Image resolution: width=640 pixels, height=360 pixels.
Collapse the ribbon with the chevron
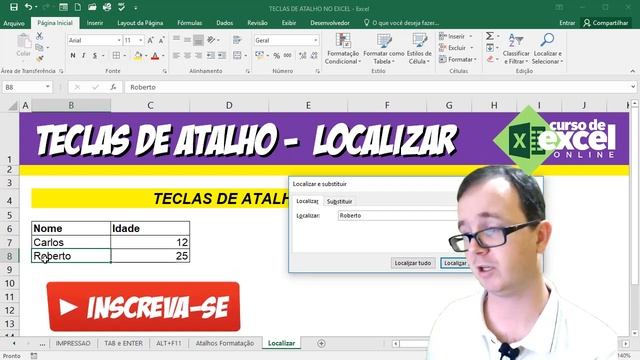point(632,71)
